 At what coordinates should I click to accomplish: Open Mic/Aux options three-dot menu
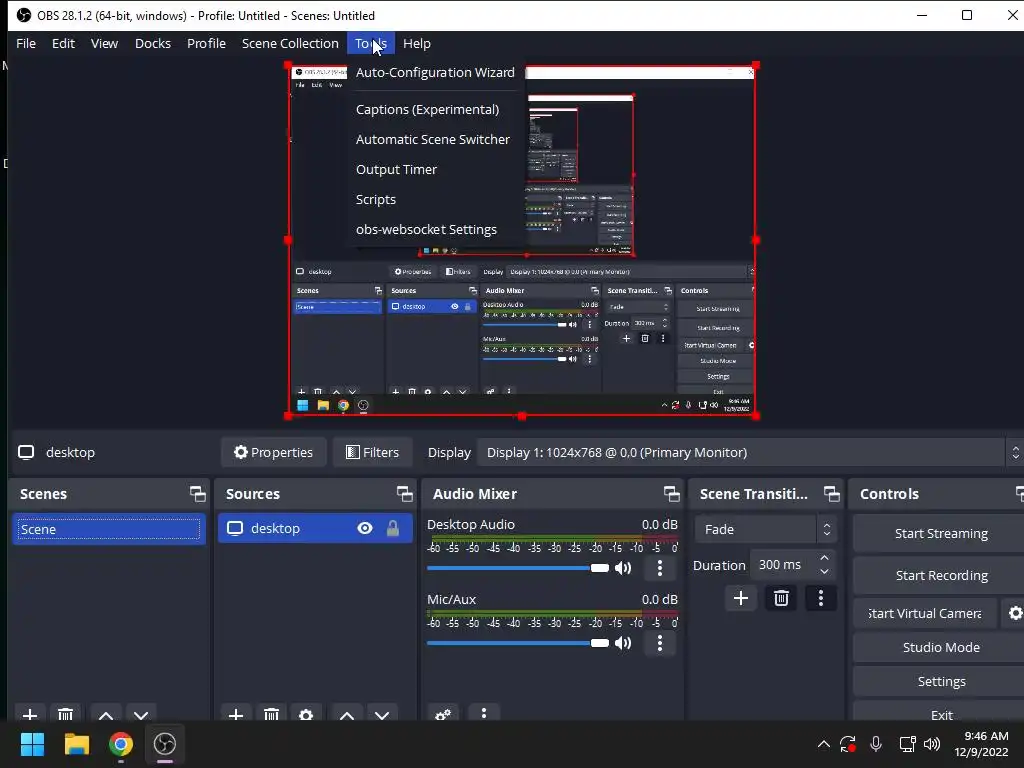[660, 643]
